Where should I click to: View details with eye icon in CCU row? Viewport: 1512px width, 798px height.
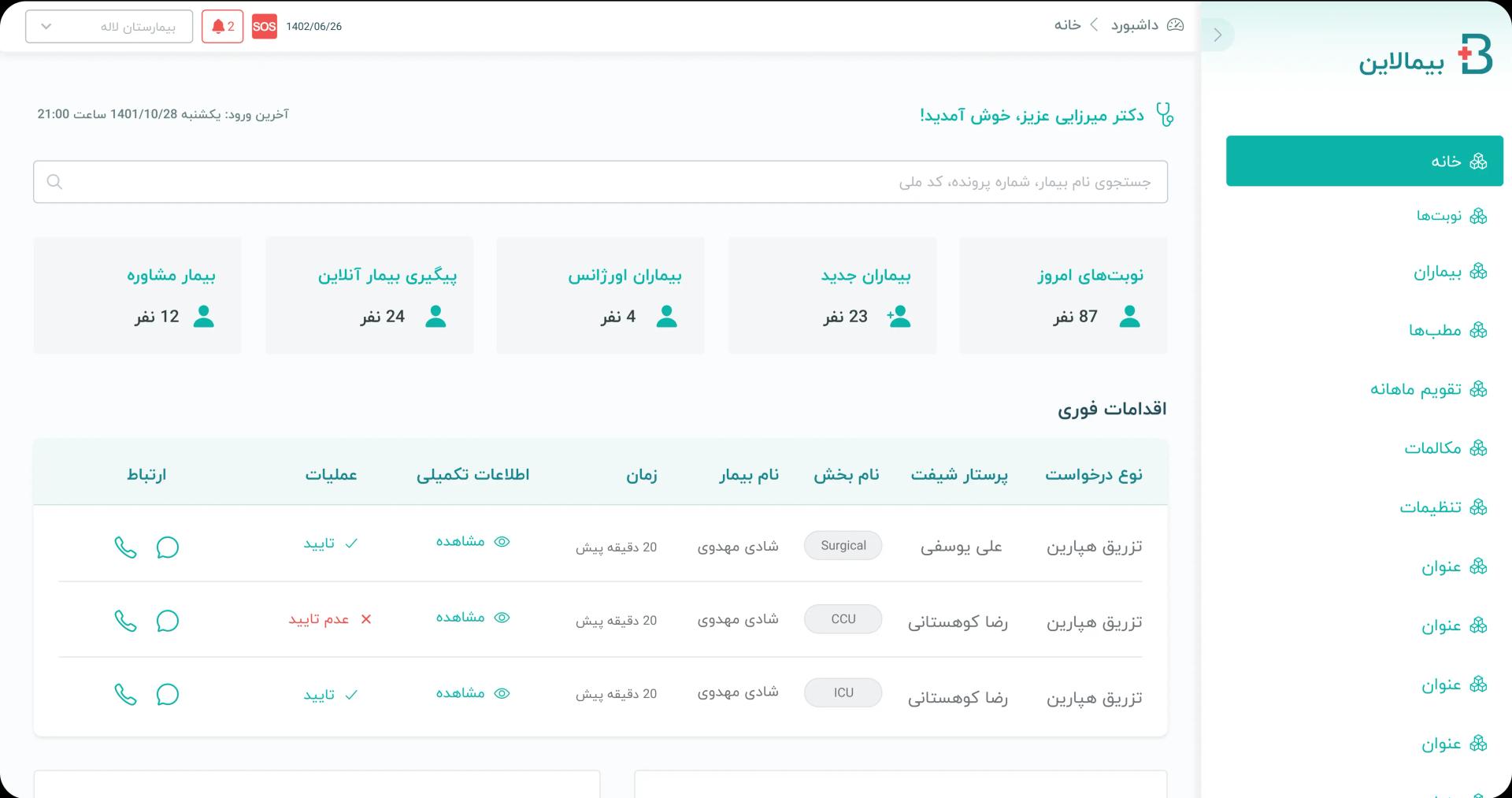tap(502, 618)
